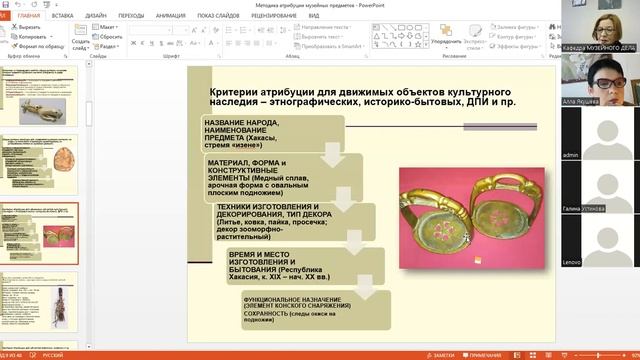Open Выровнять текст dropdown
The width and height of the screenshot is (640, 360).
pyautogui.click(x=319, y=37)
